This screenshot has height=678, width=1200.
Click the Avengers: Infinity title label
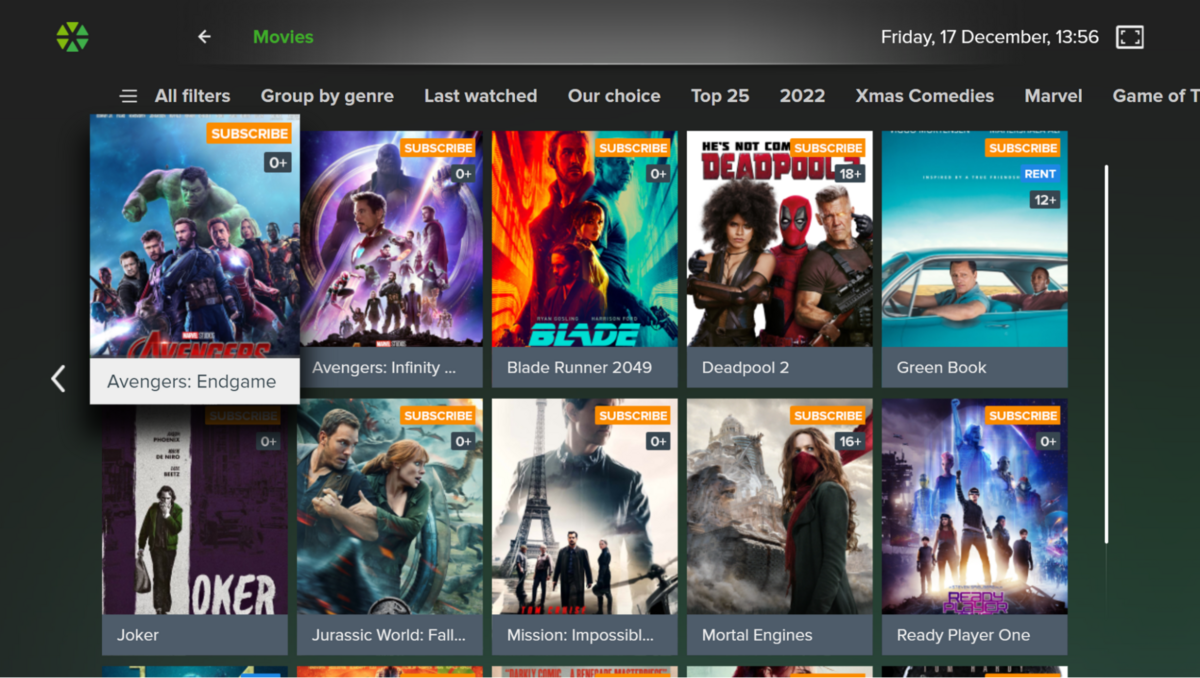click(x=384, y=367)
